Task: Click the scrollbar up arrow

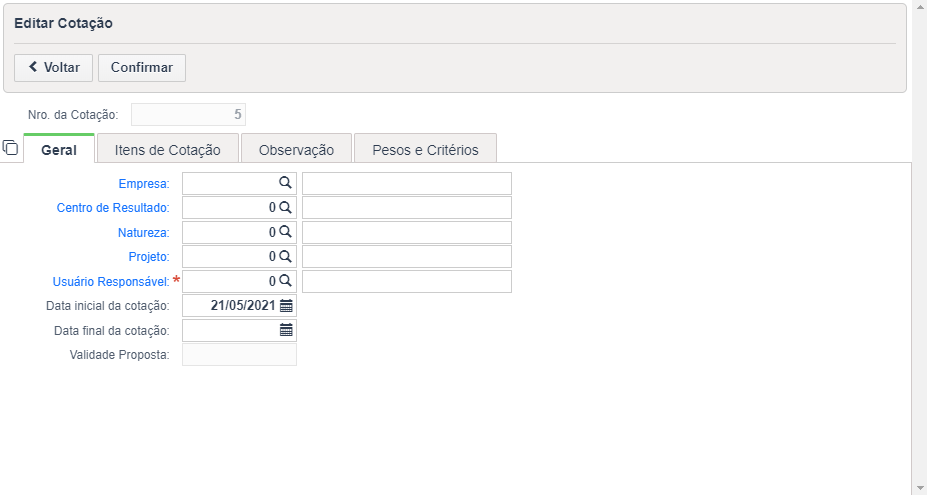Action: 919,6
